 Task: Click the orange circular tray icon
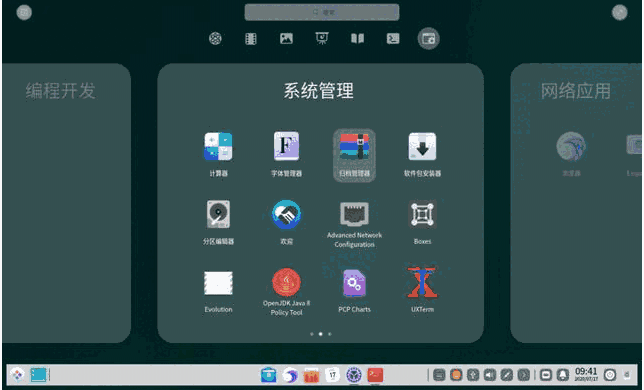point(456,375)
